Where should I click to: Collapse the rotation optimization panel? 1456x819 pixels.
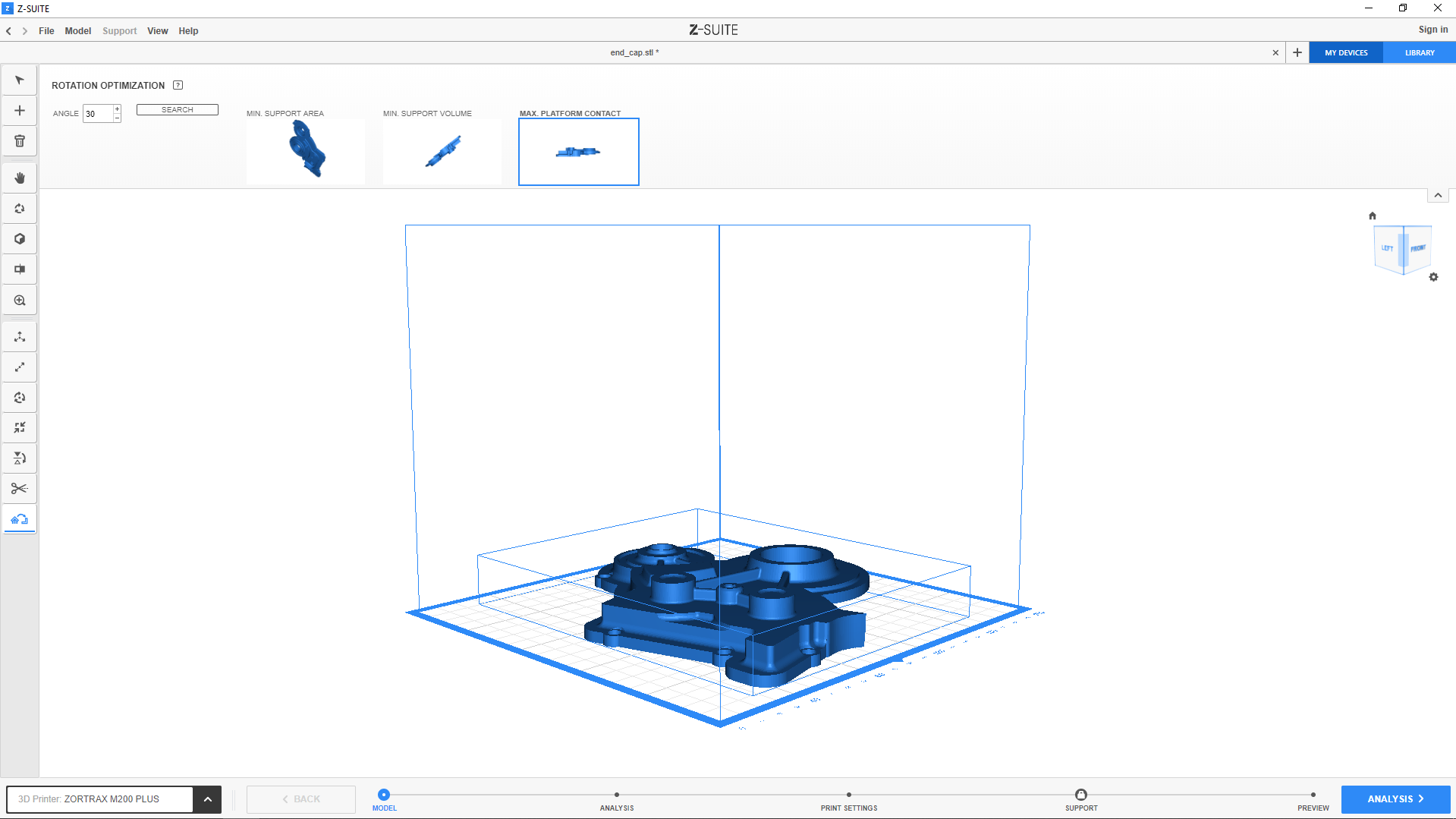point(1438,195)
